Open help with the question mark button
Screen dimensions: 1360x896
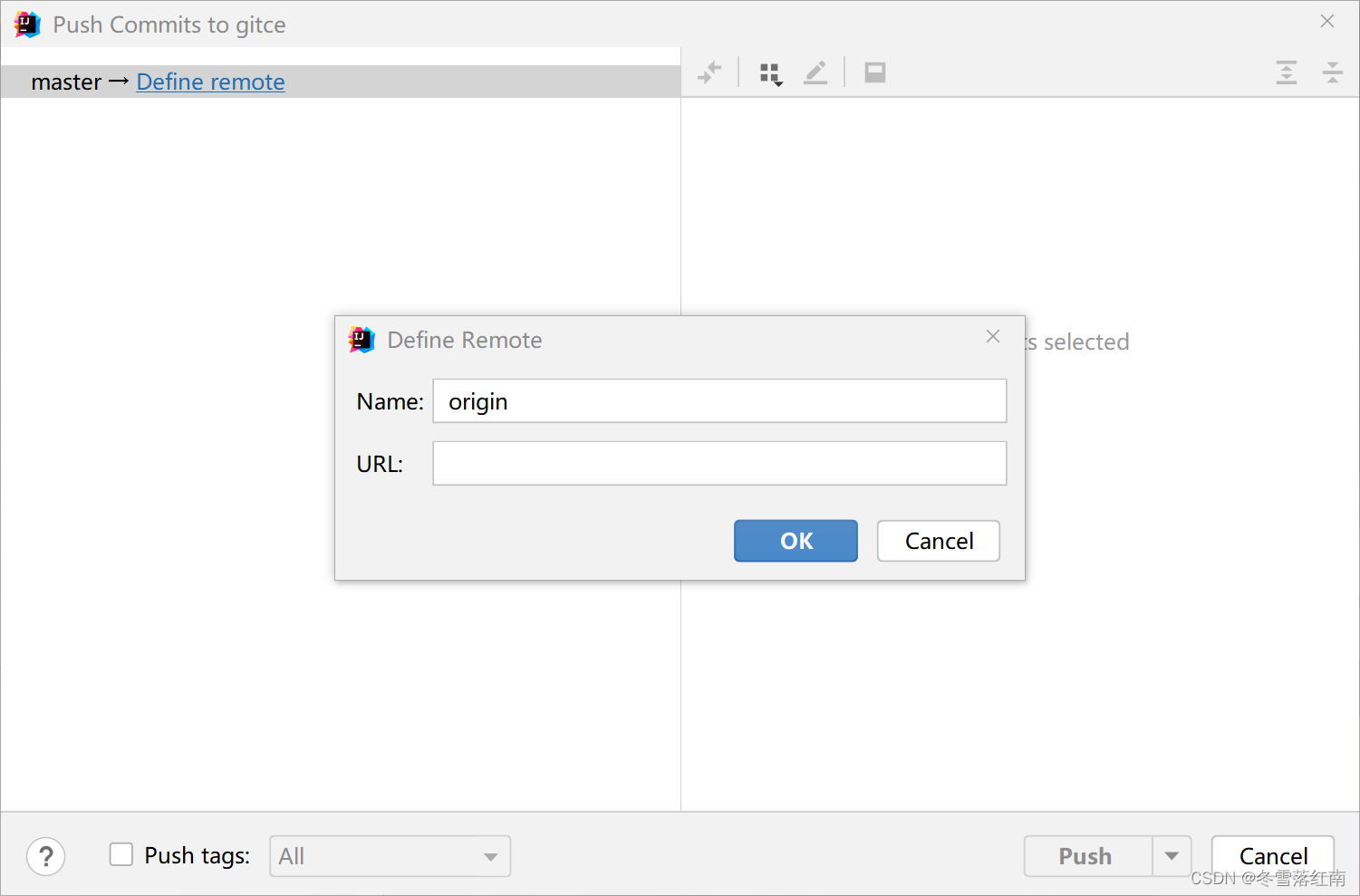pyautogui.click(x=46, y=856)
